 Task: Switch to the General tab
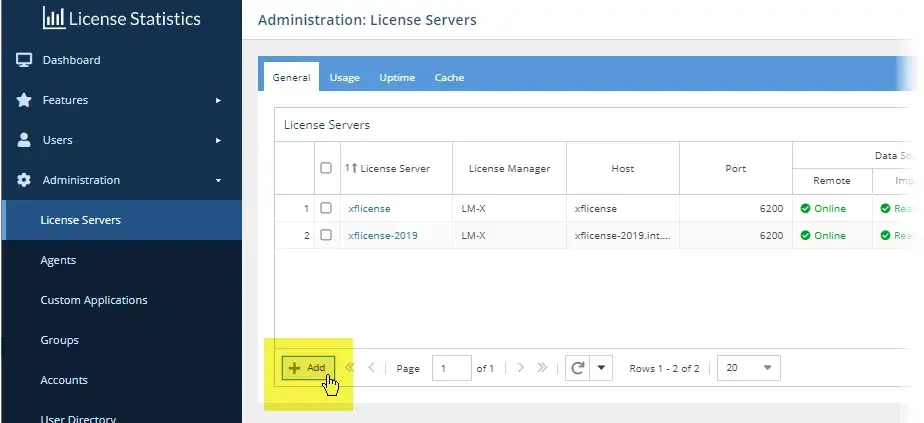pyautogui.click(x=291, y=77)
